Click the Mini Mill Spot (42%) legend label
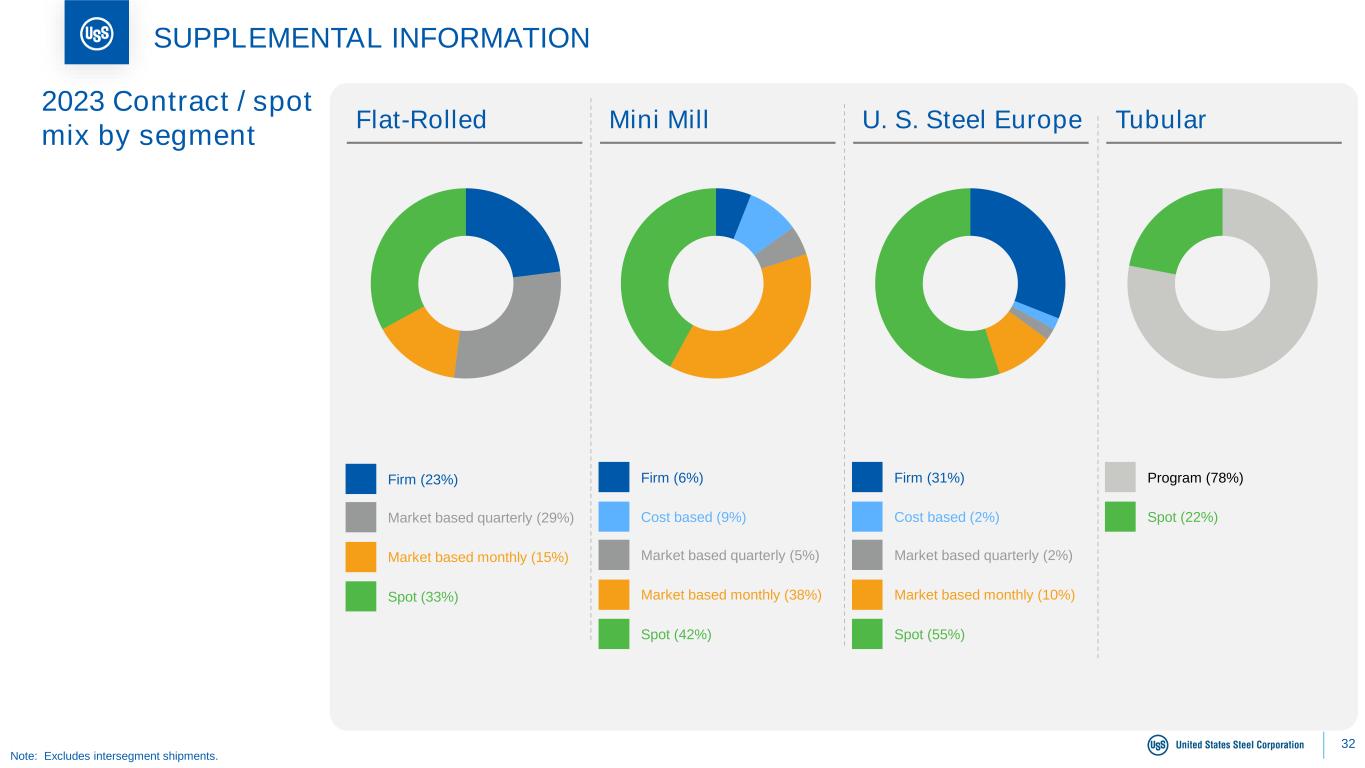Viewport: 1365px width, 768px height. pos(676,634)
